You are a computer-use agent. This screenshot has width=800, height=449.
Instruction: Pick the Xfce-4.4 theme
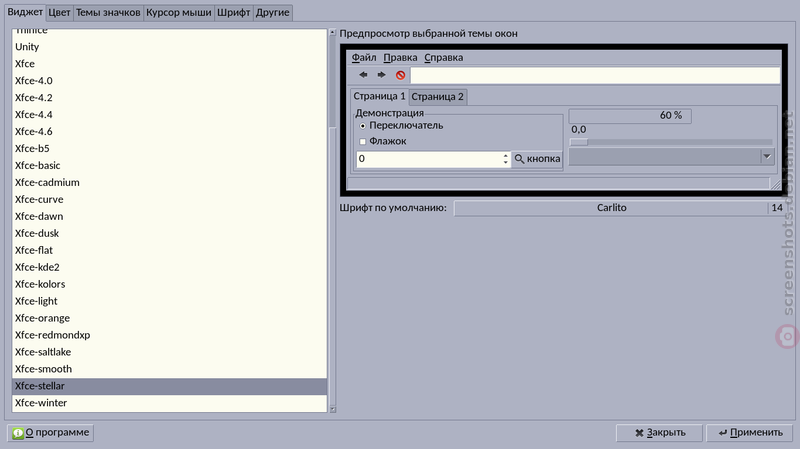click(169, 115)
